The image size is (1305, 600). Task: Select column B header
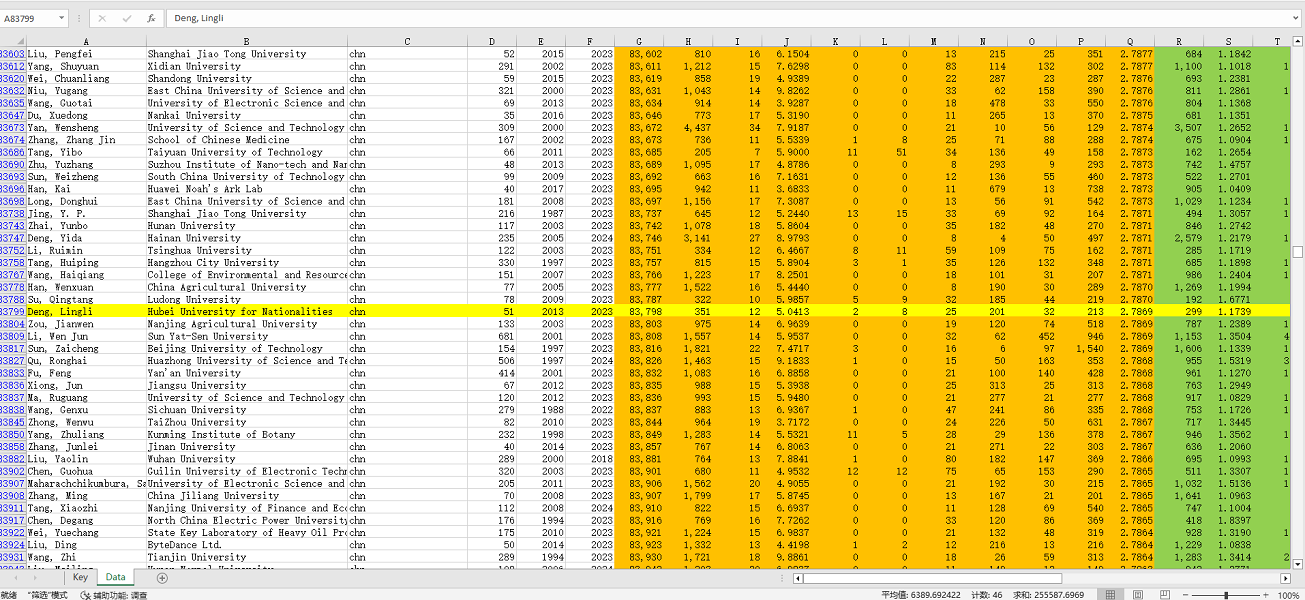tap(246, 41)
